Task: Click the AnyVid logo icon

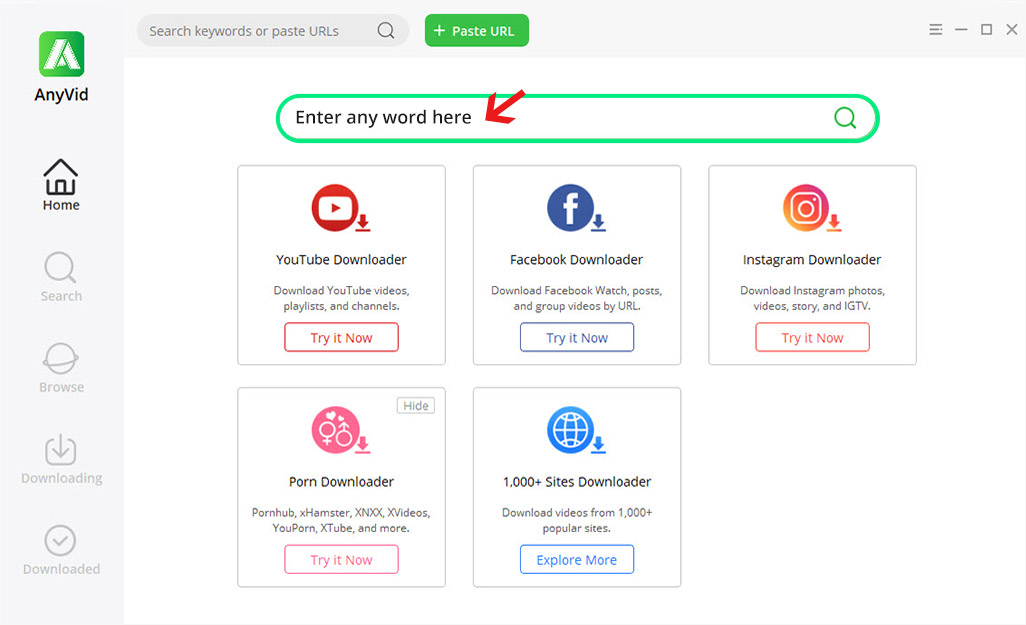Action: tap(61, 54)
